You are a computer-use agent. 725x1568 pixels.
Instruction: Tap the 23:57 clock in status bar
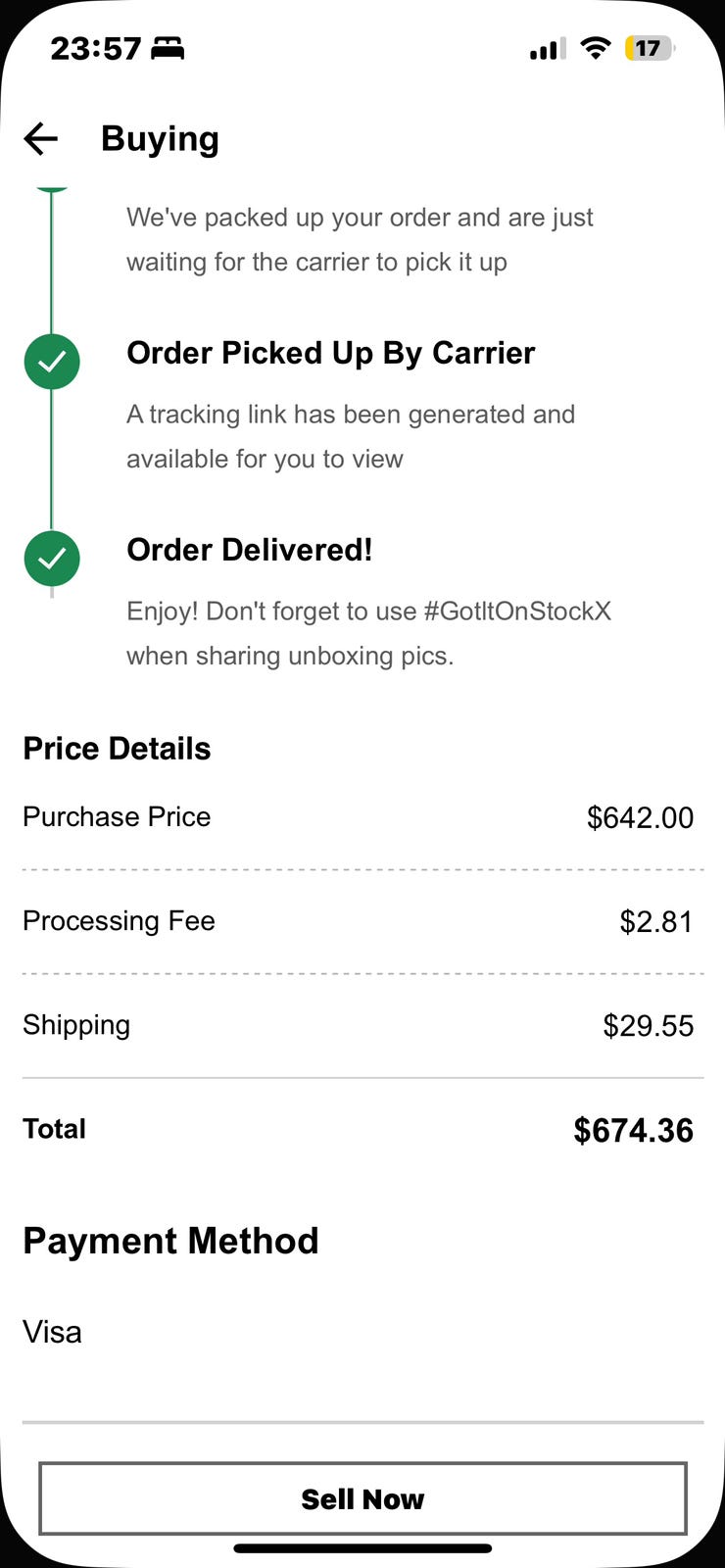(95, 48)
